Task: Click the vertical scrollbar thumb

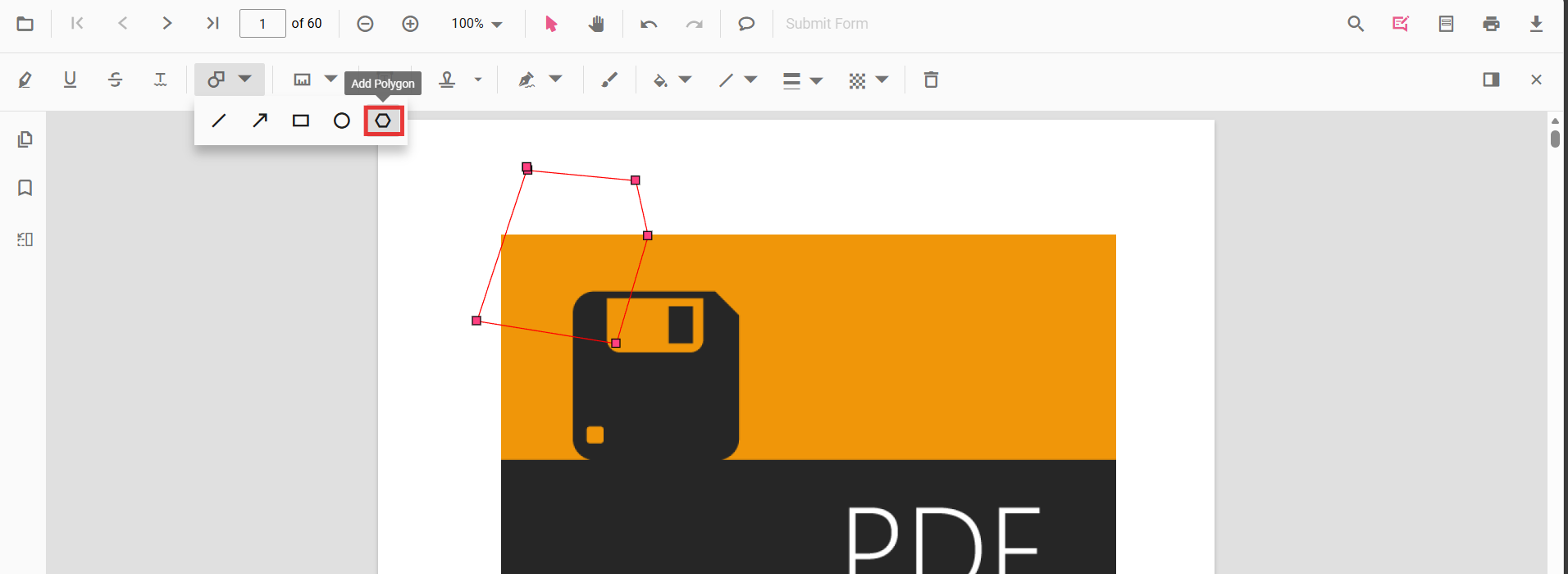Action: [x=1555, y=139]
